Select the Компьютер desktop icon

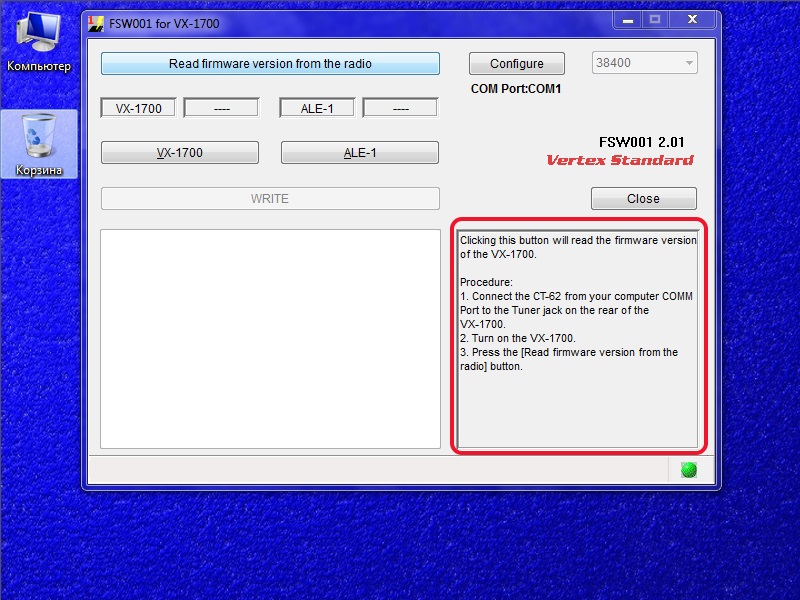click(x=39, y=42)
